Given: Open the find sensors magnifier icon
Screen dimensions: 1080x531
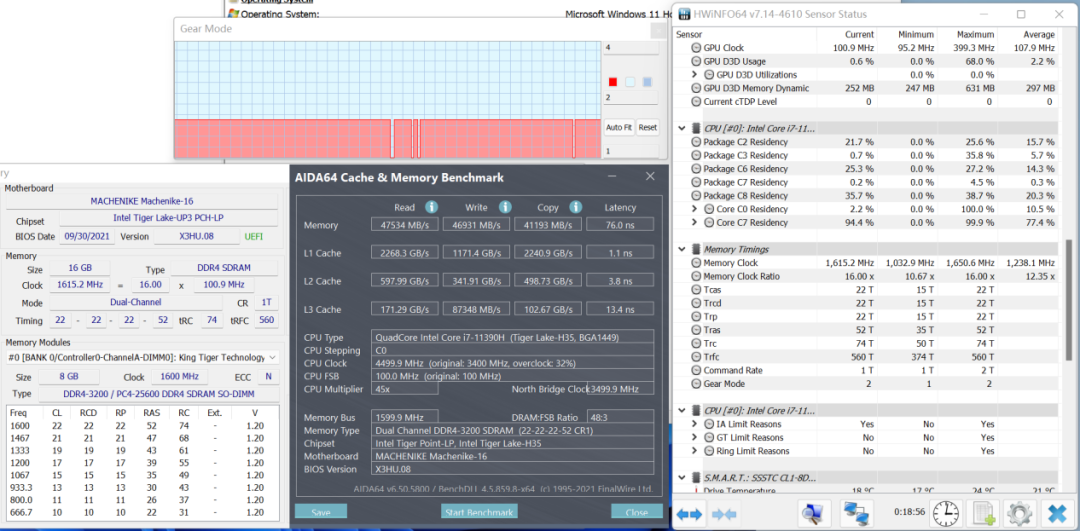Looking at the screenshot, I should click(815, 514).
